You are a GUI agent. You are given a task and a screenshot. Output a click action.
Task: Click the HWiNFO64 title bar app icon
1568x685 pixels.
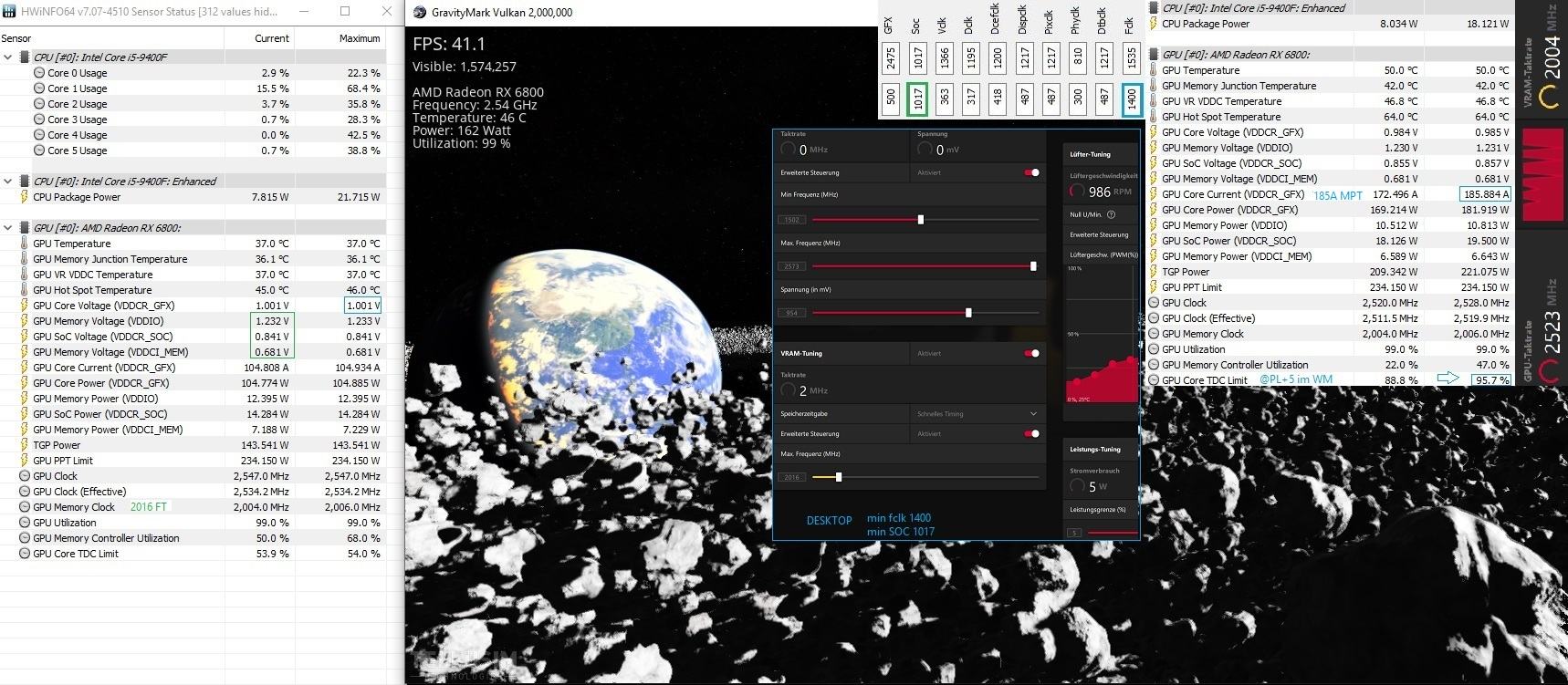9,12
